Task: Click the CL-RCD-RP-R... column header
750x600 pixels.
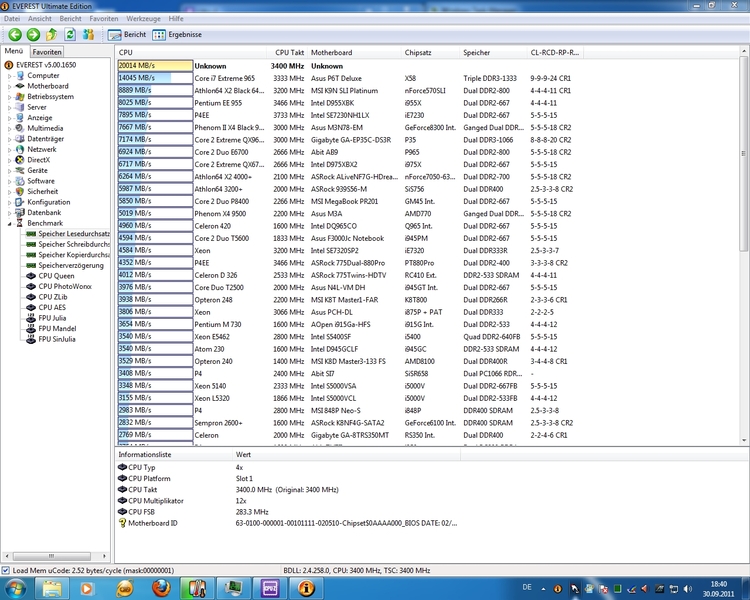Action: (x=555, y=53)
